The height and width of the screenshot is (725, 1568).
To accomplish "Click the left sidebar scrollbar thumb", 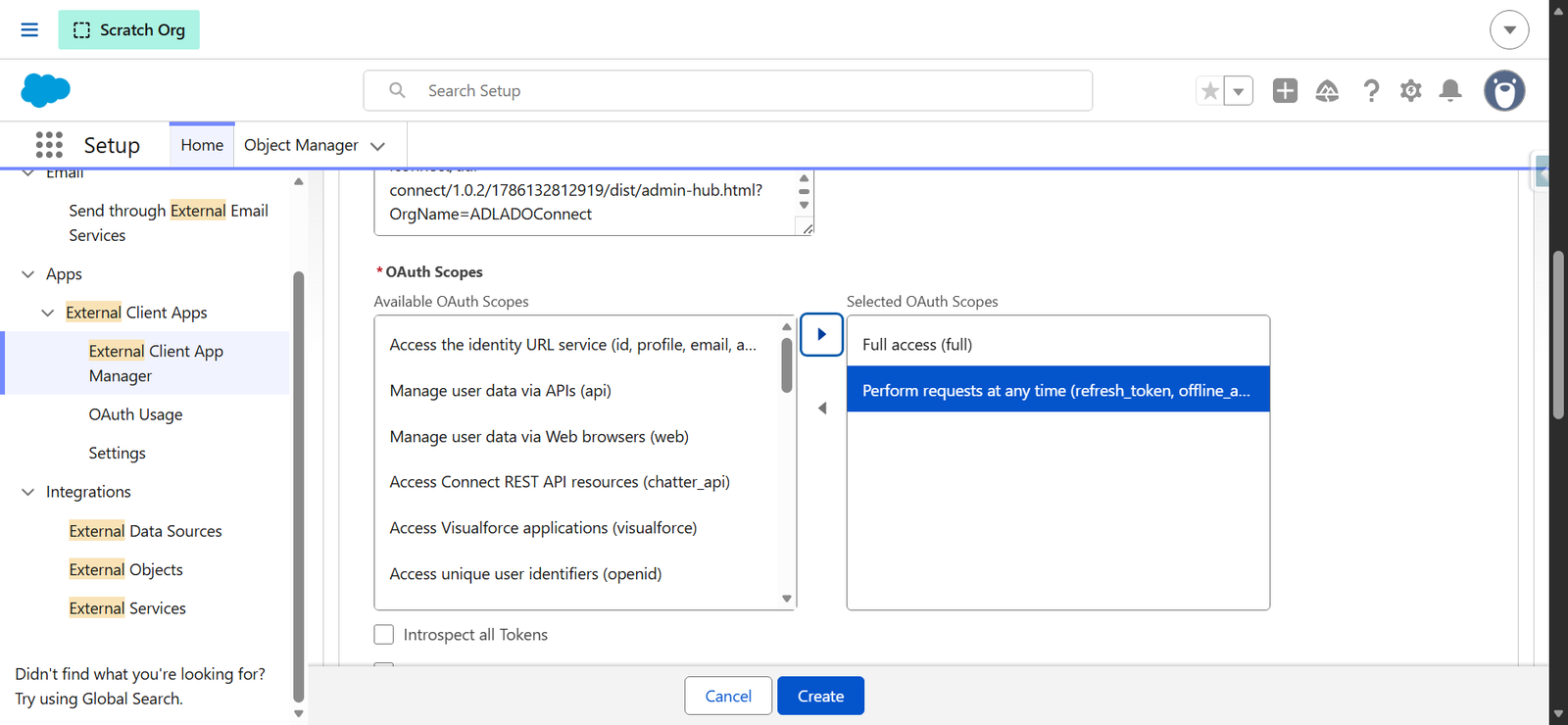I will click(x=299, y=486).
